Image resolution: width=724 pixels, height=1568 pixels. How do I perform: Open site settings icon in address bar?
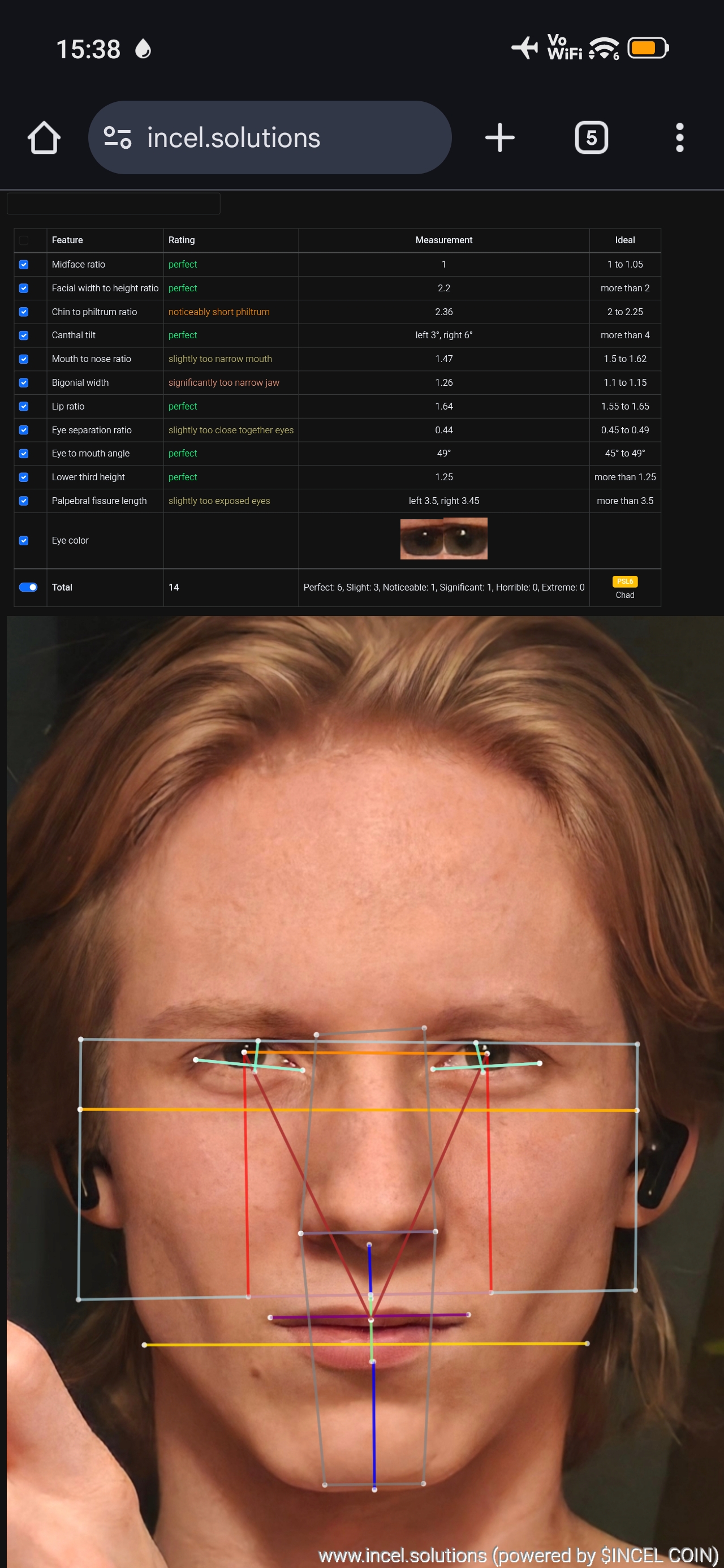coord(118,137)
